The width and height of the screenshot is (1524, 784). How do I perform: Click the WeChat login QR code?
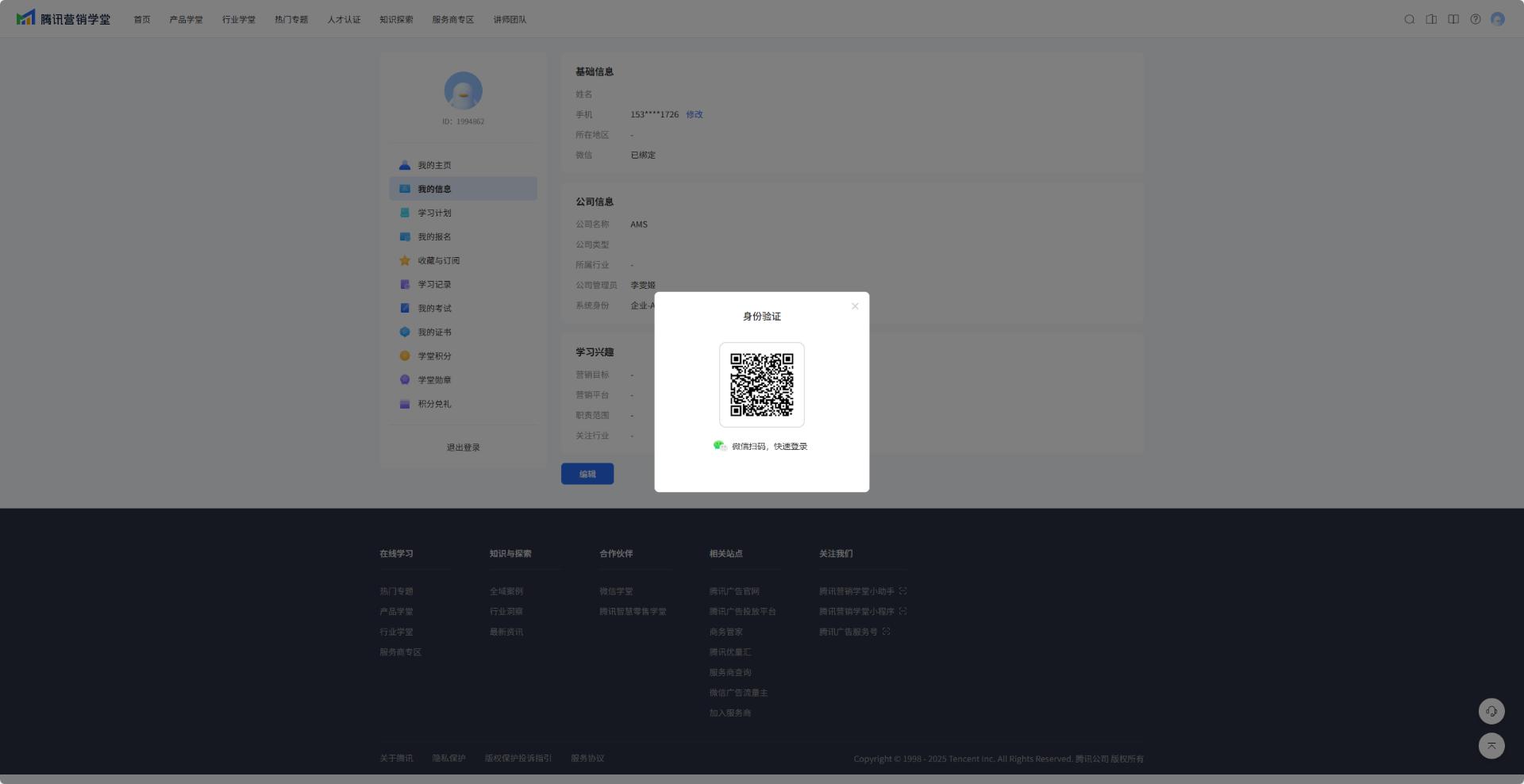761,385
